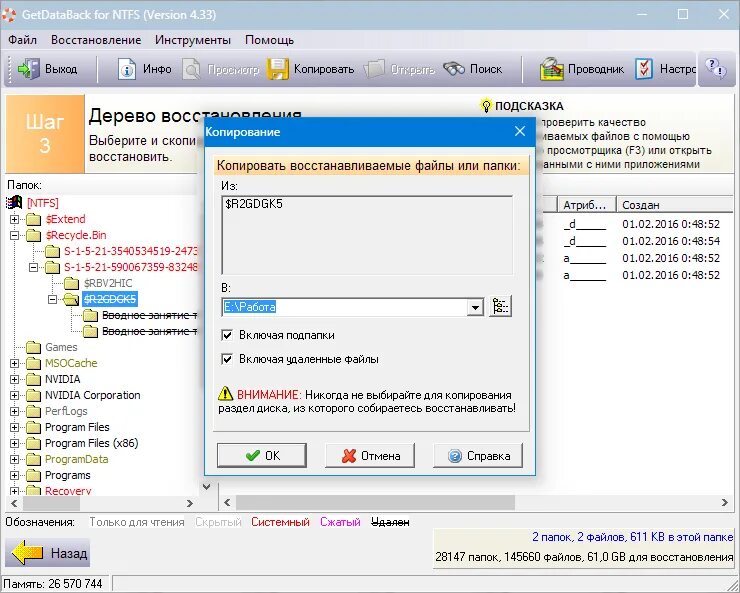
Task: Collapse the $R2GDGK5 tree node
Action: pos(52,299)
